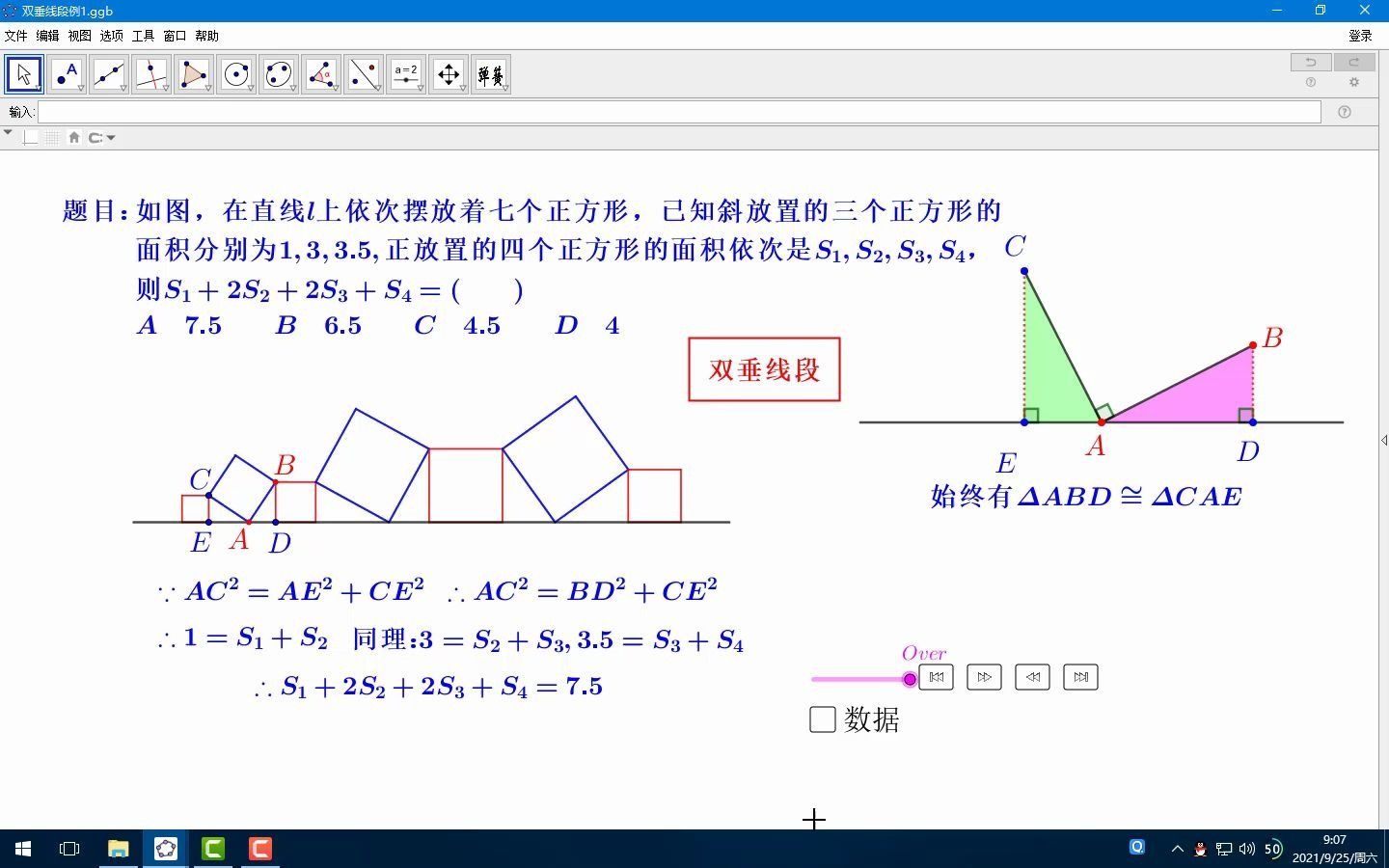Open the GeoGebra settings gear
This screenshot has width=1389, height=868.
1354,83
